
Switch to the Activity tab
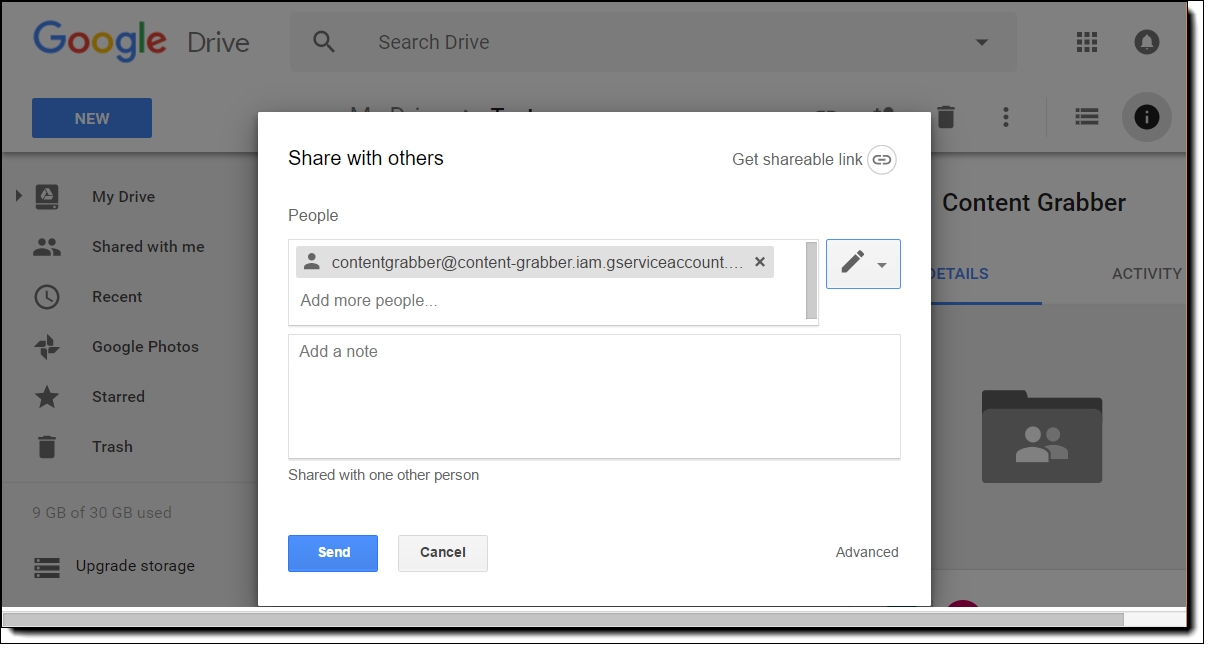[1147, 273]
